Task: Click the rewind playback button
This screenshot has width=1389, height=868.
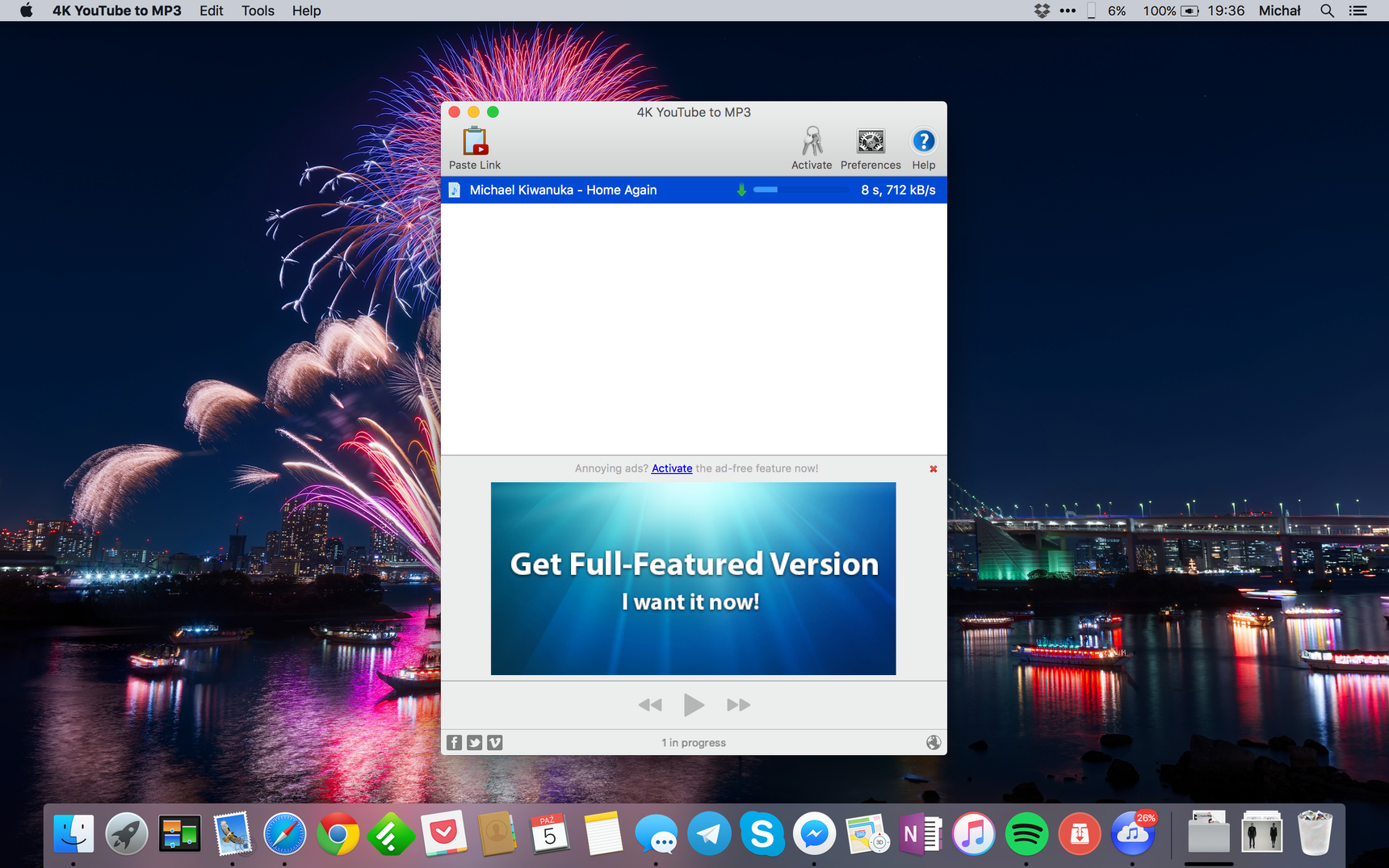Action: tap(650, 705)
